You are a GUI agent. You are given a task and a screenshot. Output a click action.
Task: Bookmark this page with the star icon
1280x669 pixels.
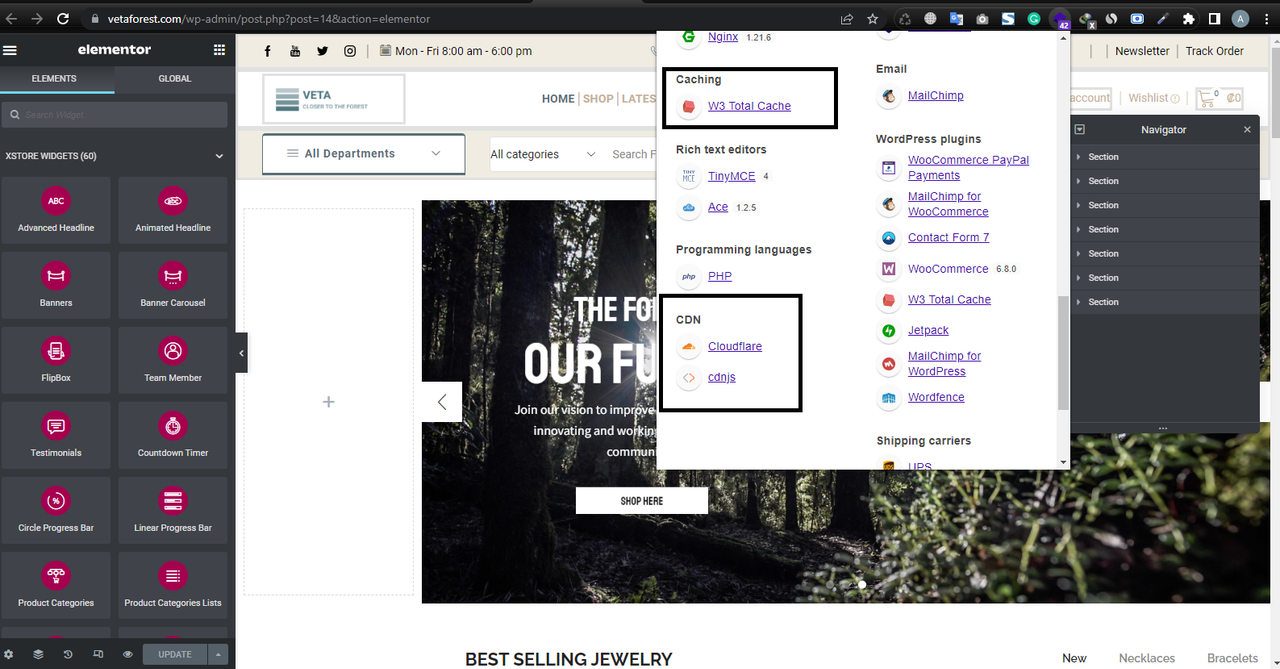coord(873,18)
